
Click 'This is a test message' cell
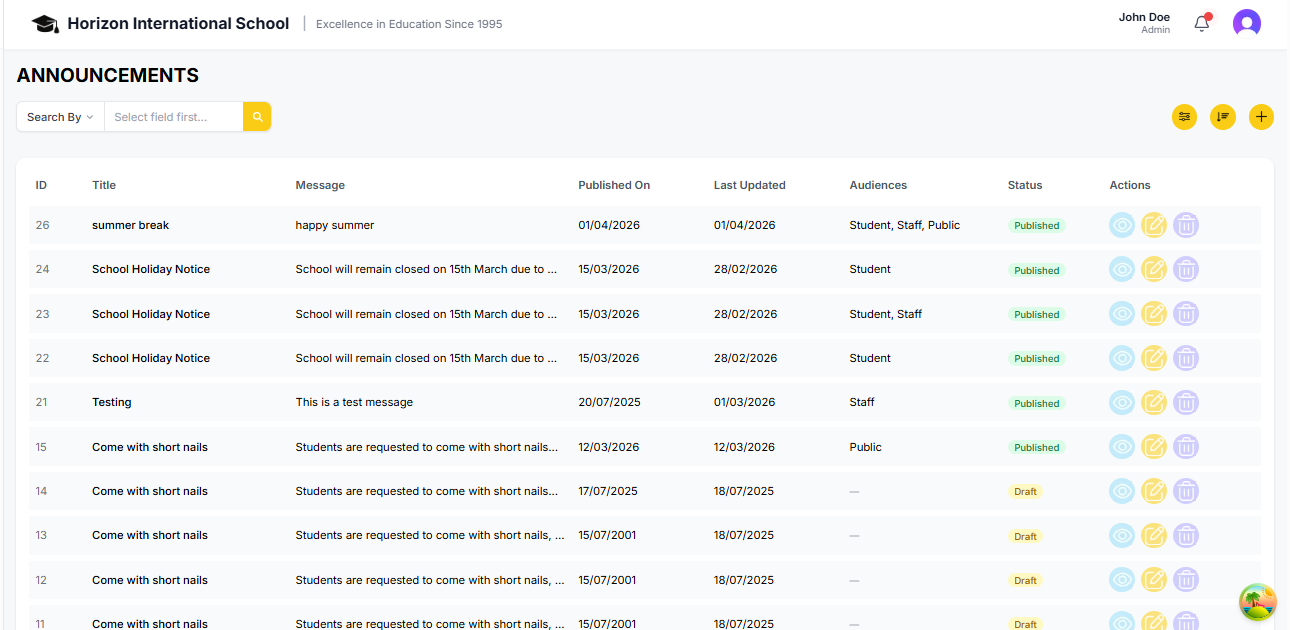click(354, 402)
